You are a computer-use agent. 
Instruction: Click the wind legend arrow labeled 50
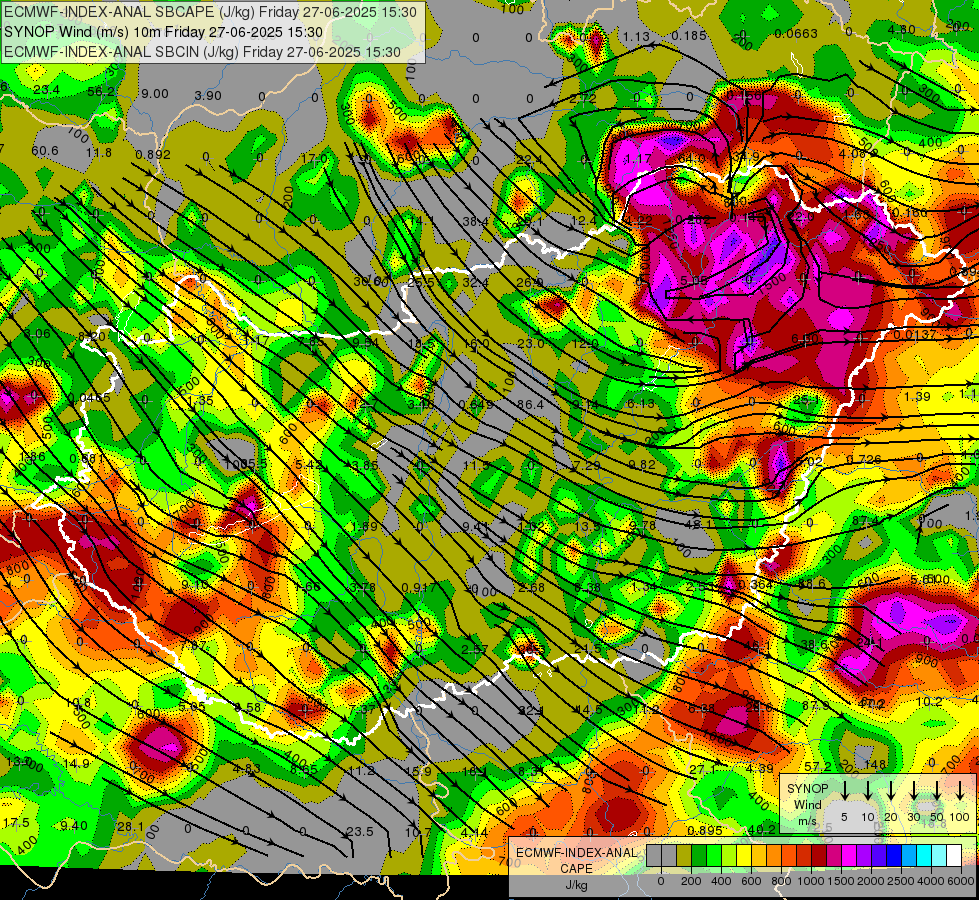(x=937, y=790)
